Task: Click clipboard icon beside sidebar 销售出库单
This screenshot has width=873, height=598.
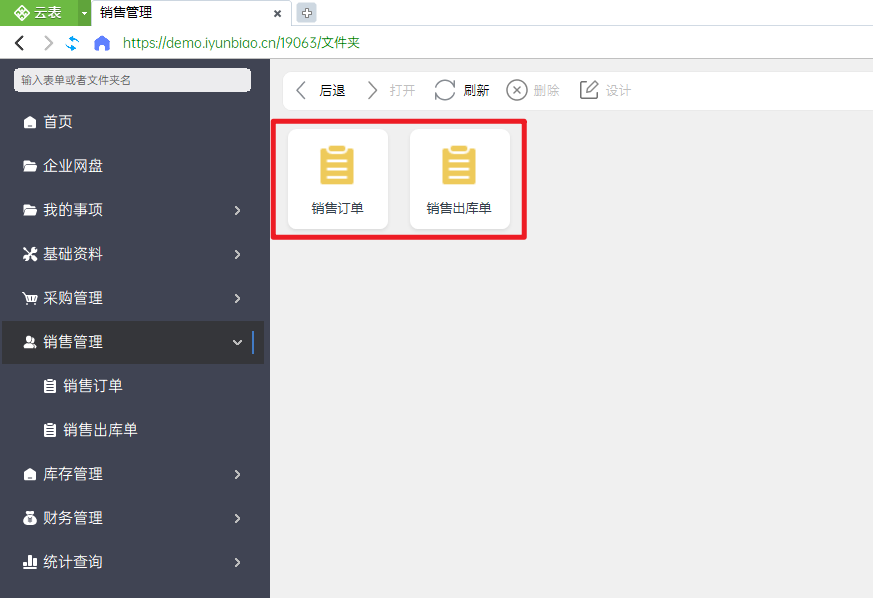Action: 50,430
